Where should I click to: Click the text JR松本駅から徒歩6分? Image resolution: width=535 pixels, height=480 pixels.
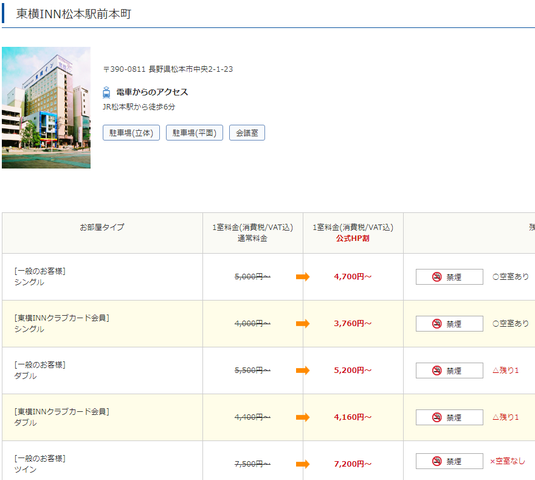[139, 107]
